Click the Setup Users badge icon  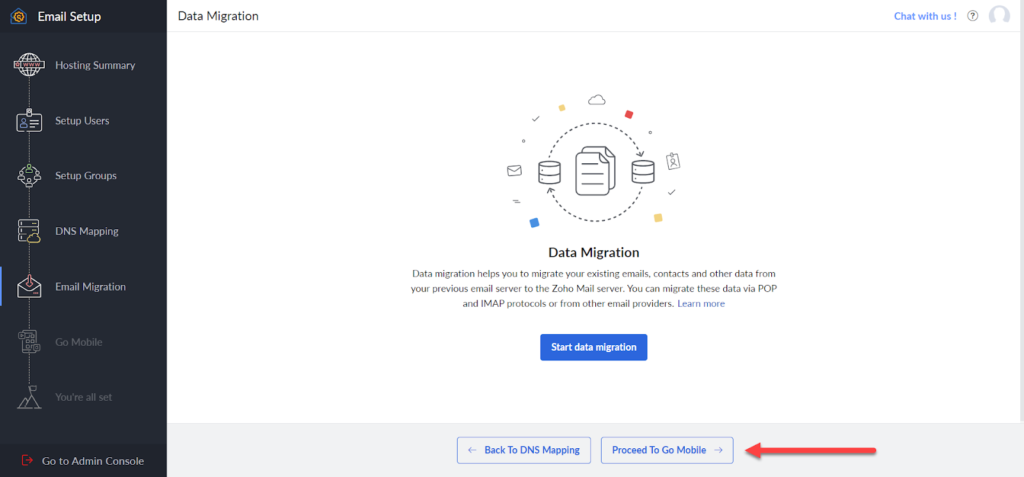coord(29,121)
